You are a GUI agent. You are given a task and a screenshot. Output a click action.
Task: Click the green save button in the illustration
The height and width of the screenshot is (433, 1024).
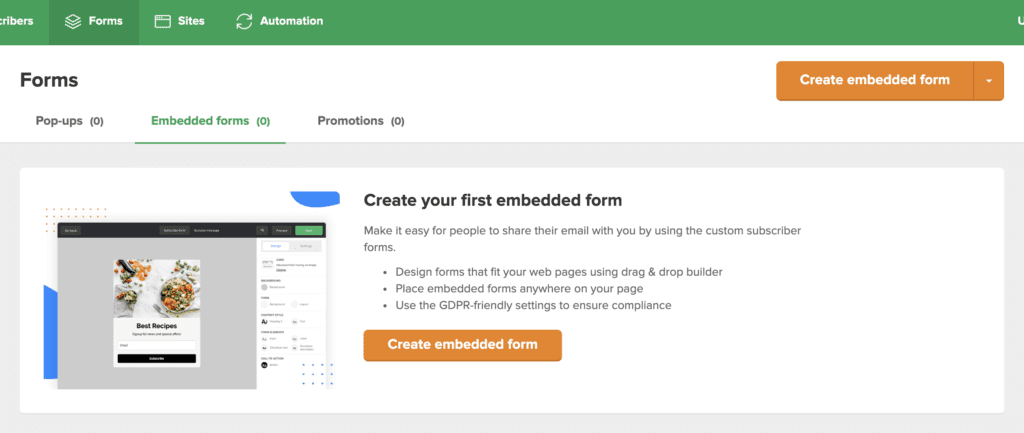[309, 231]
